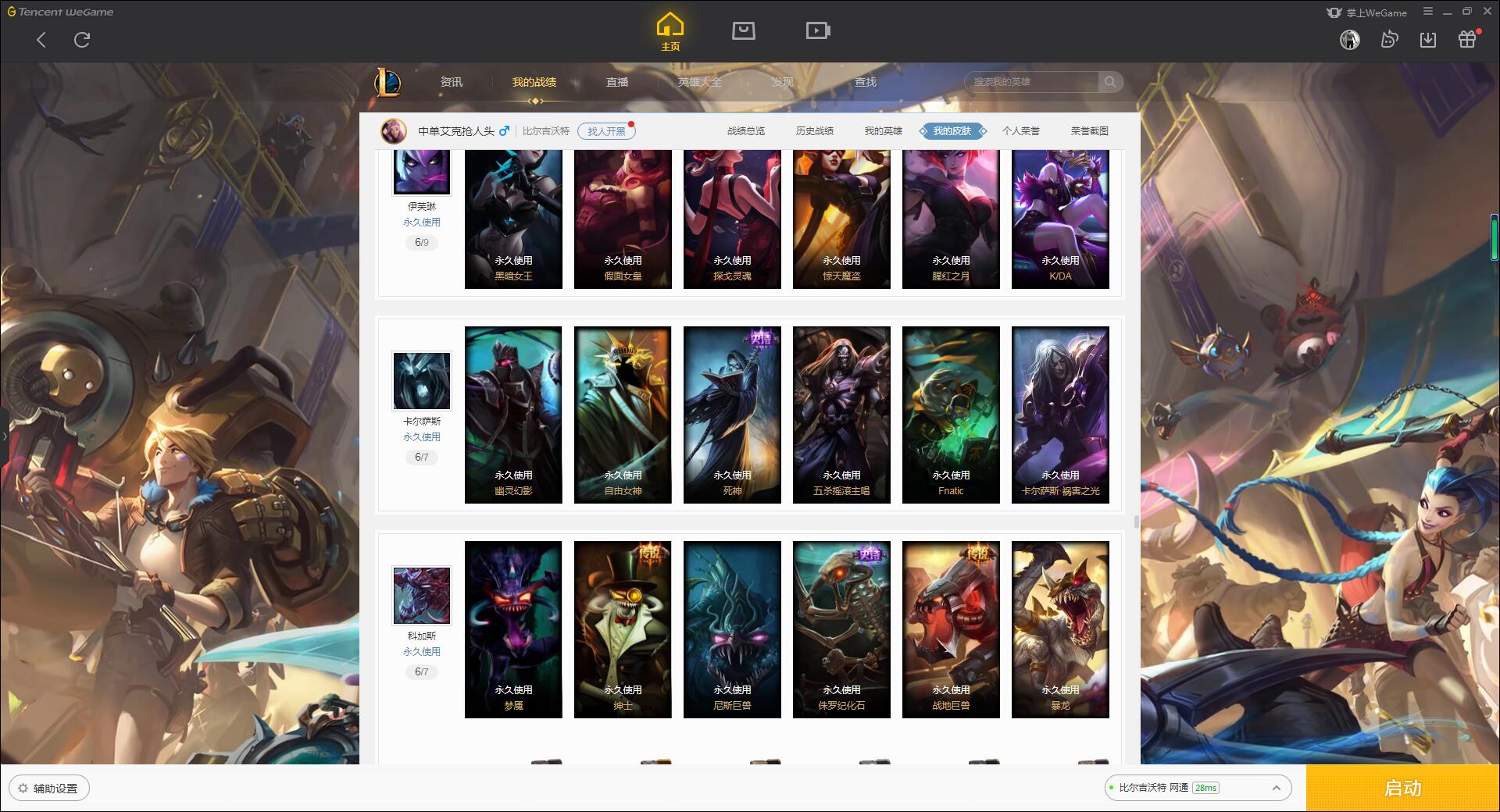Switch to 个人荣誉 sub-tab
Viewport: 1500px width, 812px height.
tap(1021, 131)
